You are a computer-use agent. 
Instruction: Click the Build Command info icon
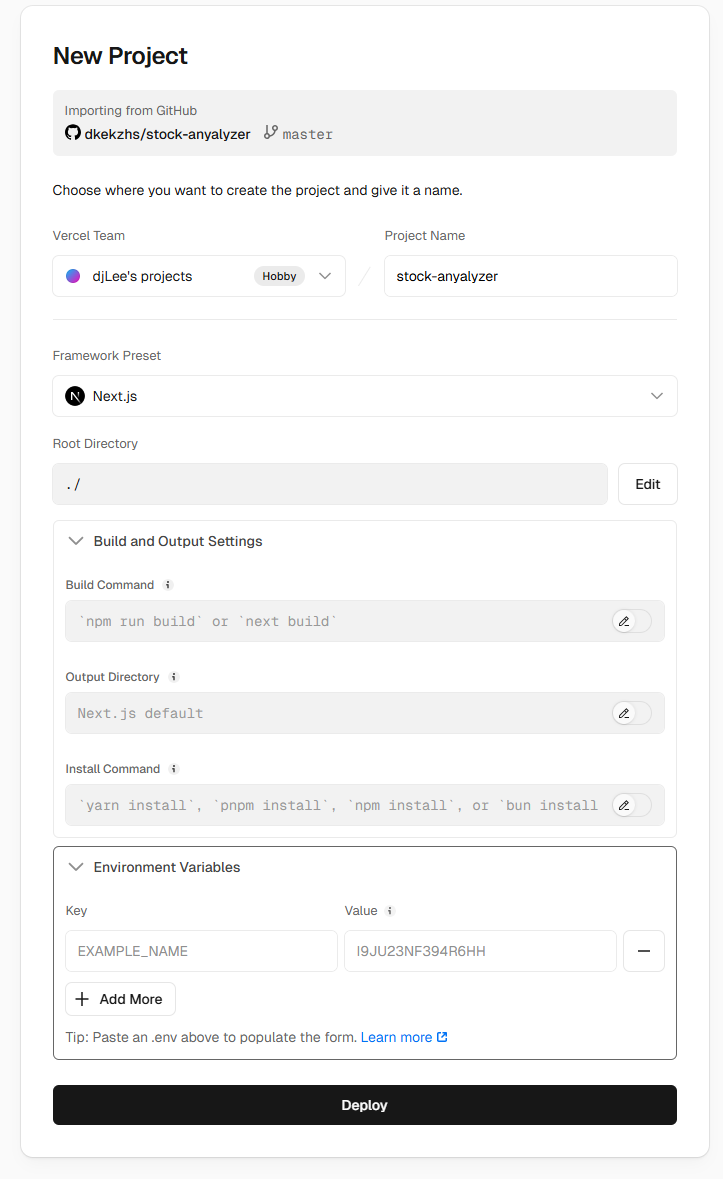(x=168, y=585)
